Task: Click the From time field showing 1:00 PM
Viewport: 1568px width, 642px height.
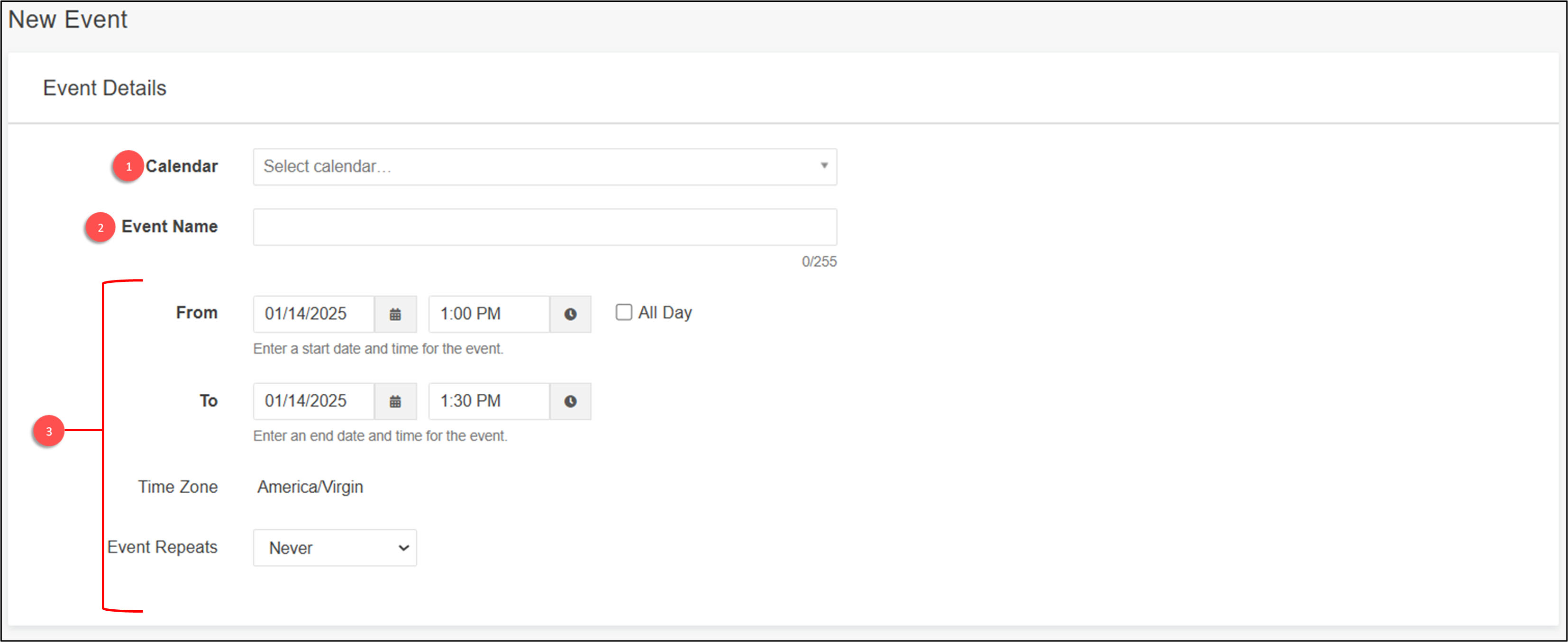Action: coord(489,314)
